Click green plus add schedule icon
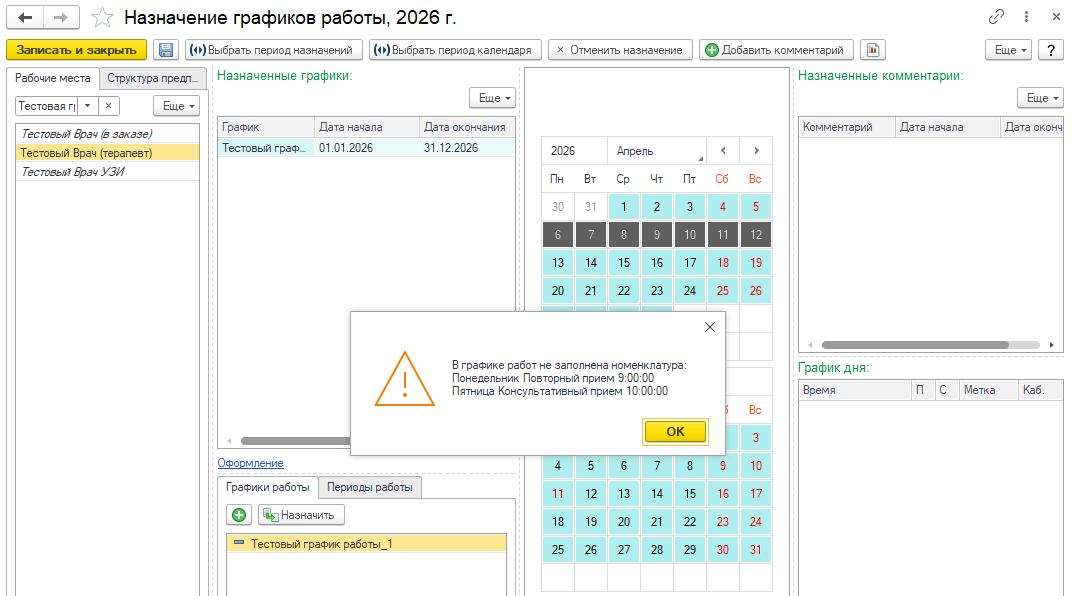Image resolution: width=1072 pixels, height=596 pixels. [x=239, y=515]
